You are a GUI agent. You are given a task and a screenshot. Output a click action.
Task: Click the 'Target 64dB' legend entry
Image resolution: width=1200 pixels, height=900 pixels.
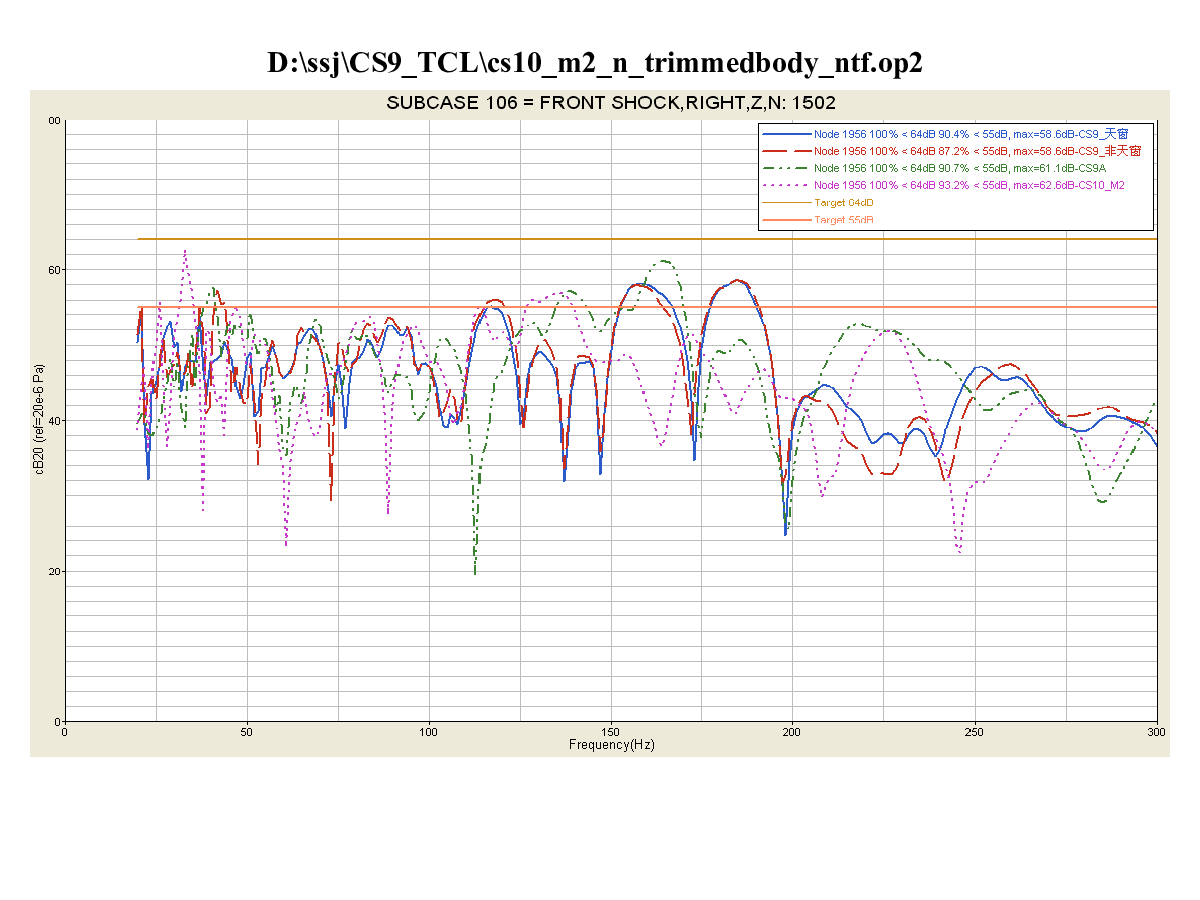(844, 202)
